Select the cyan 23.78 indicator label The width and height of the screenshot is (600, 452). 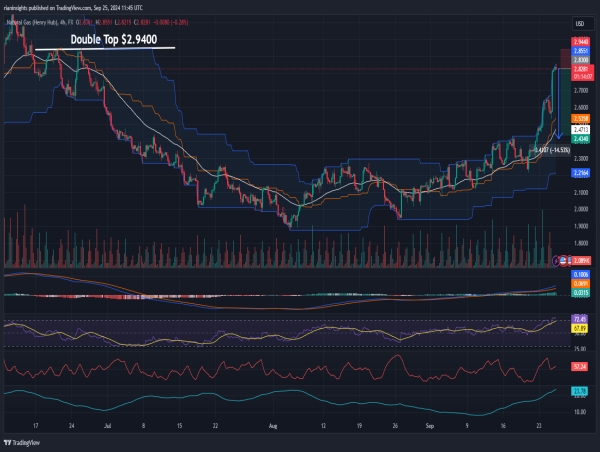(579, 391)
